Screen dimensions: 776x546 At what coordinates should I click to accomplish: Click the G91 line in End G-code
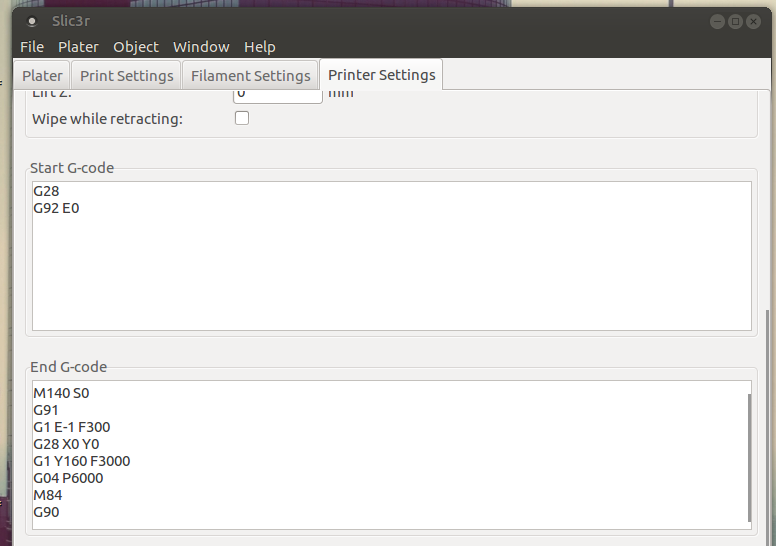pyautogui.click(x=46, y=410)
